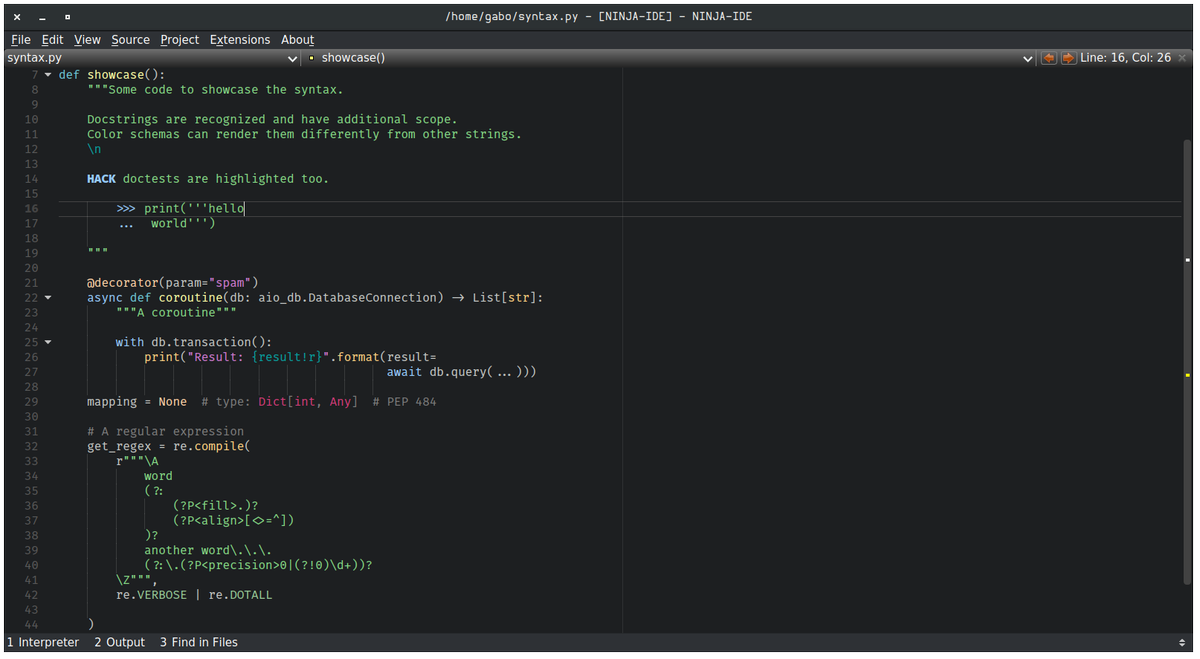The image size is (1200, 659).
Task: Open the View menu
Action: coord(87,40)
